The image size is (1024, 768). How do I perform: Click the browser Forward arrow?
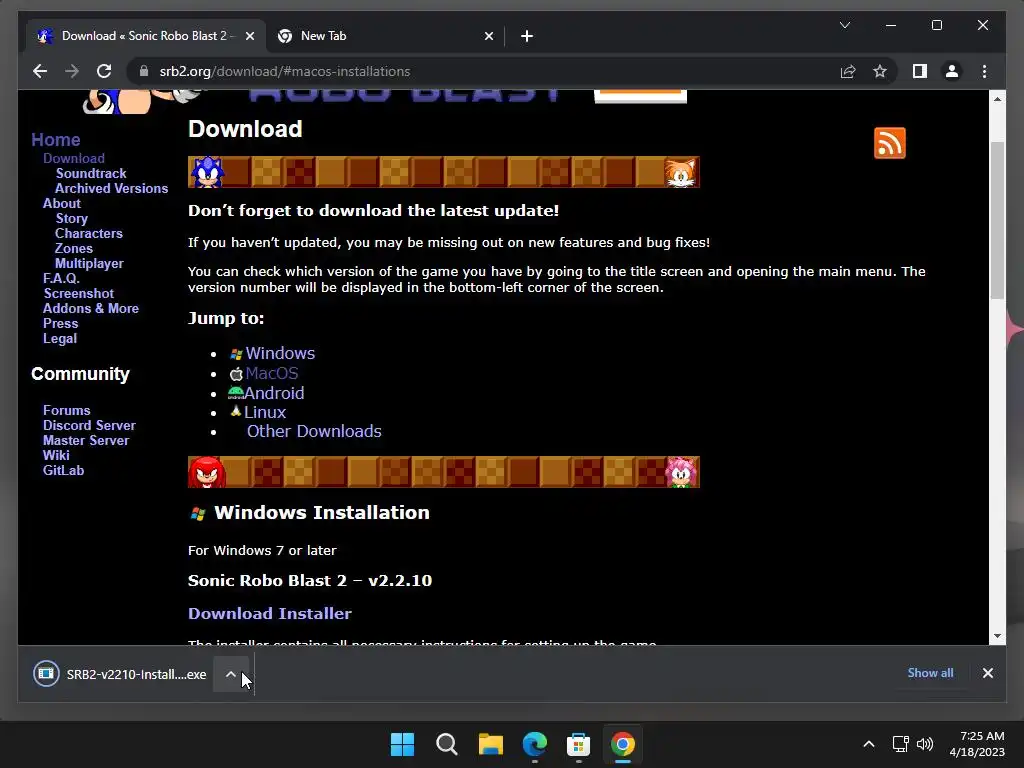pos(72,71)
